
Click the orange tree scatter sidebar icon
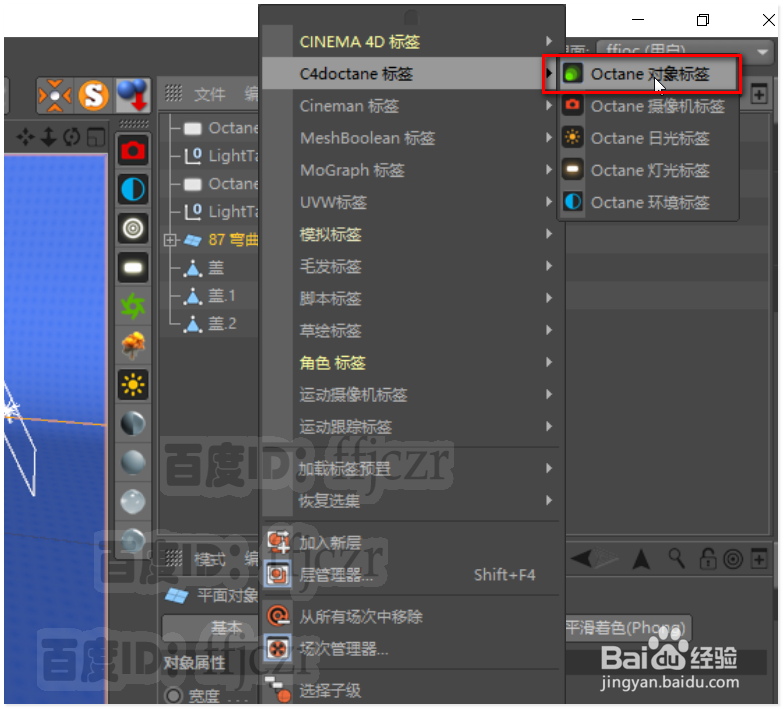pos(133,345)
